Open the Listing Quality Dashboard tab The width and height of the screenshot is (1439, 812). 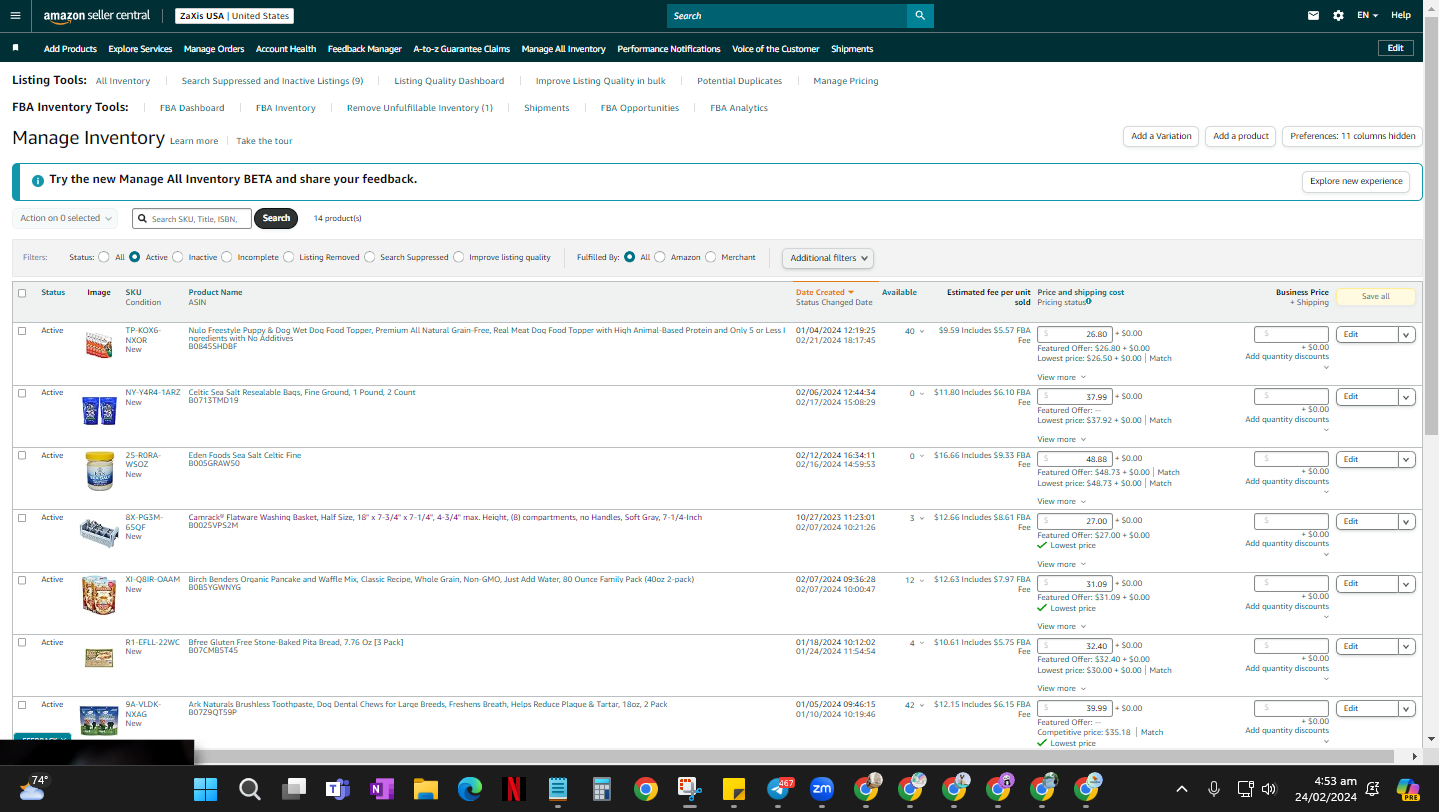pyautogui.click(x=449, y=81)
